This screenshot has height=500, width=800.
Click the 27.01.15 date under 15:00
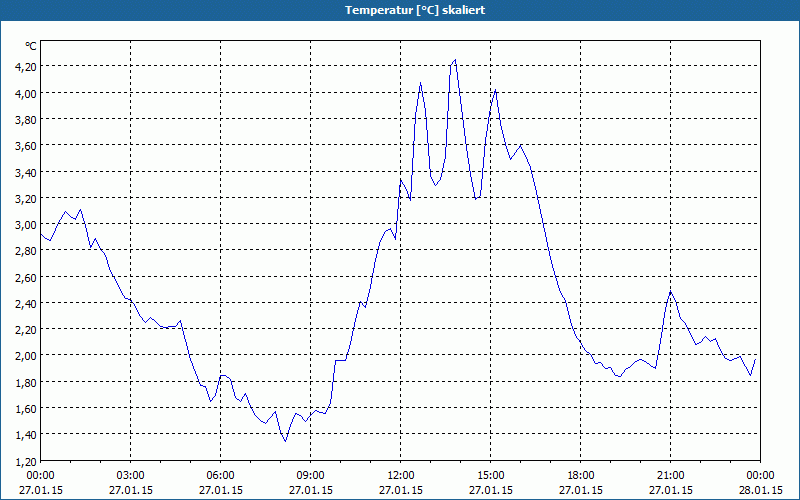[x=491, y=490]
